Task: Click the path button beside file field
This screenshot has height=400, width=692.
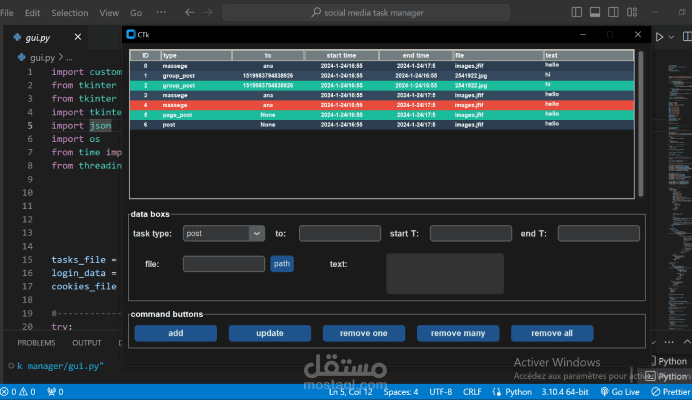Action: (x=282, y=264)
